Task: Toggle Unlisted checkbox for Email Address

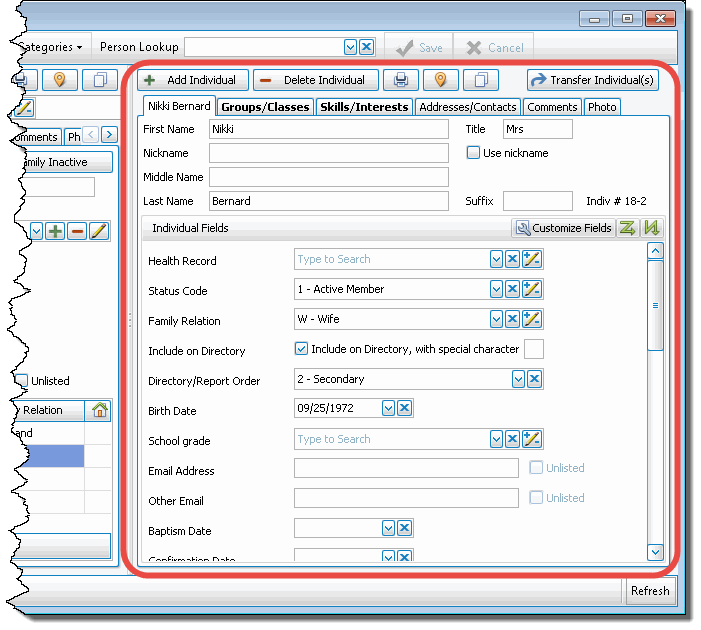Action: (x=536, y=468)
